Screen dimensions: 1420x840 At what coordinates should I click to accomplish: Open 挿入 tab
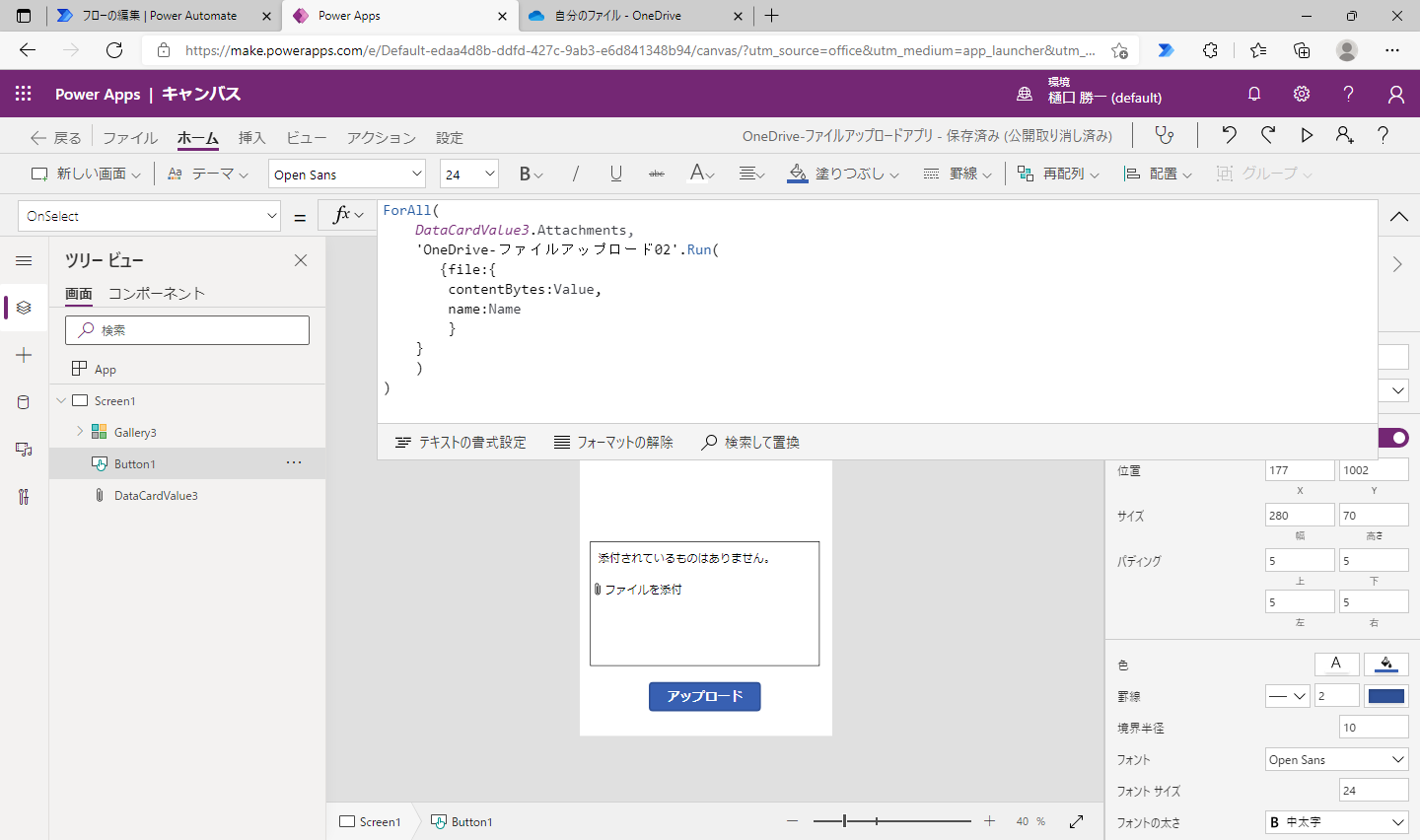pyautogui.click(x=251, y=137)
